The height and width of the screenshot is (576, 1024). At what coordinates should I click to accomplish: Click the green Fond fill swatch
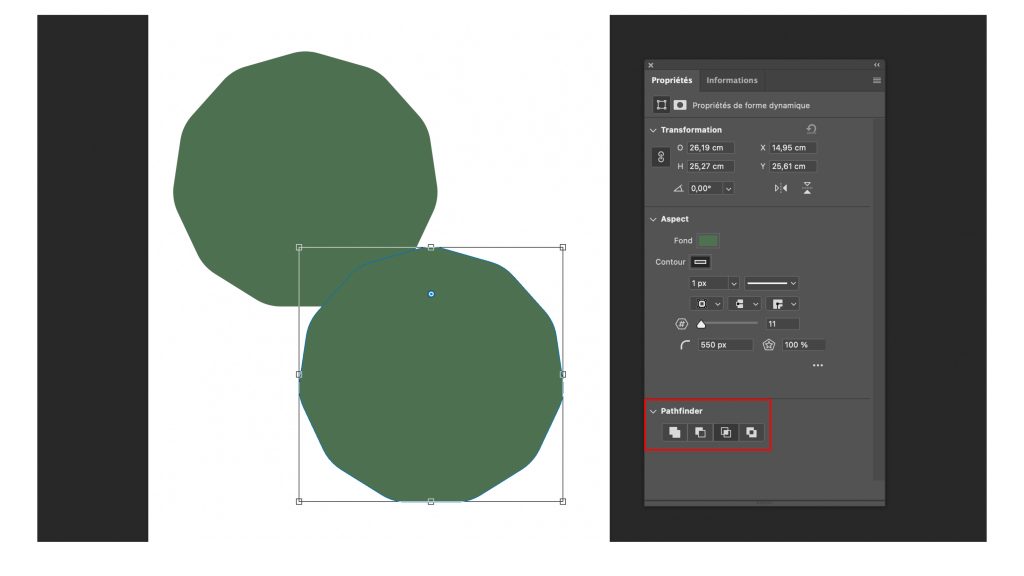(x=708, y=241)
